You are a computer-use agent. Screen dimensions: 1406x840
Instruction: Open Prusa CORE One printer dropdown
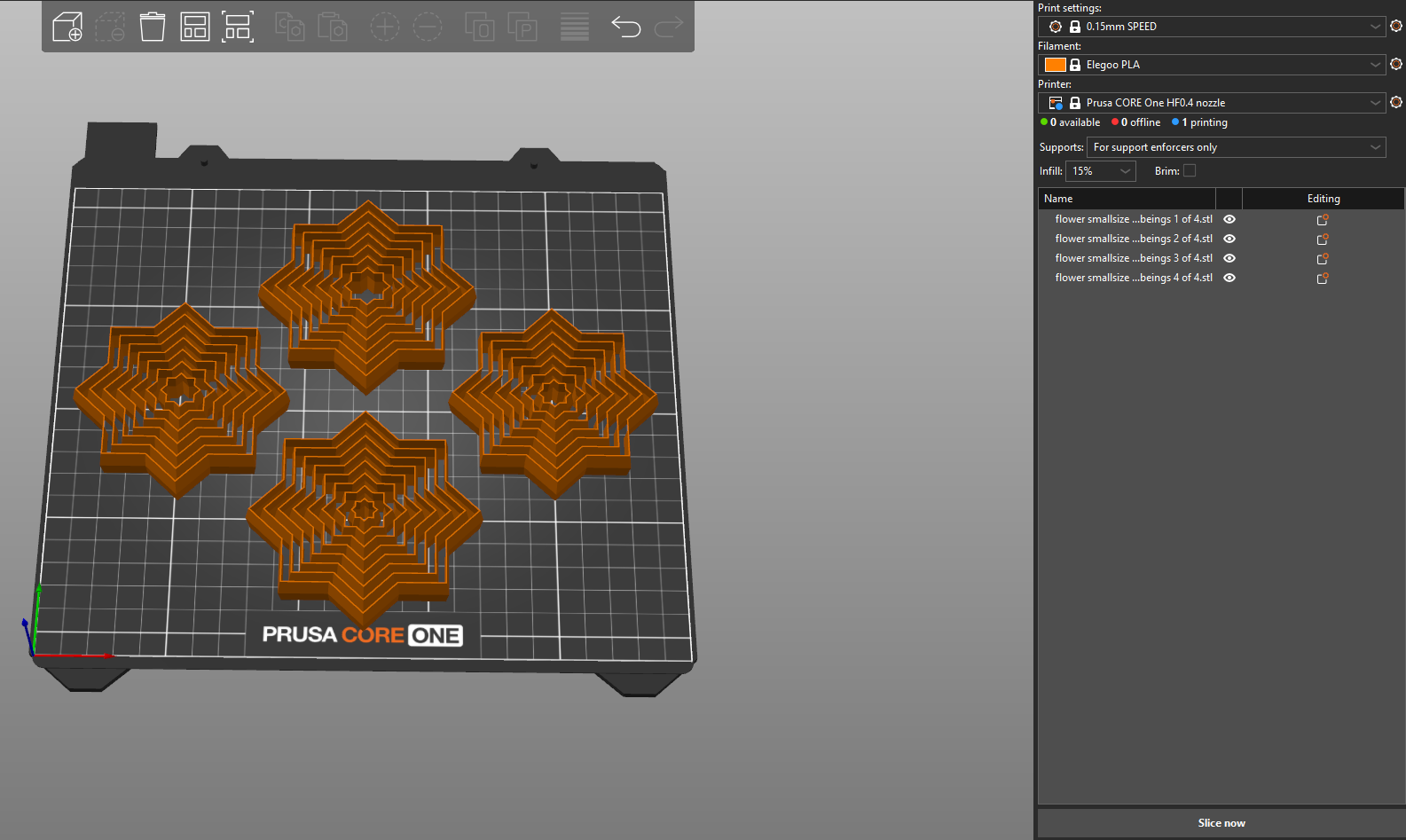[1212, 103]
